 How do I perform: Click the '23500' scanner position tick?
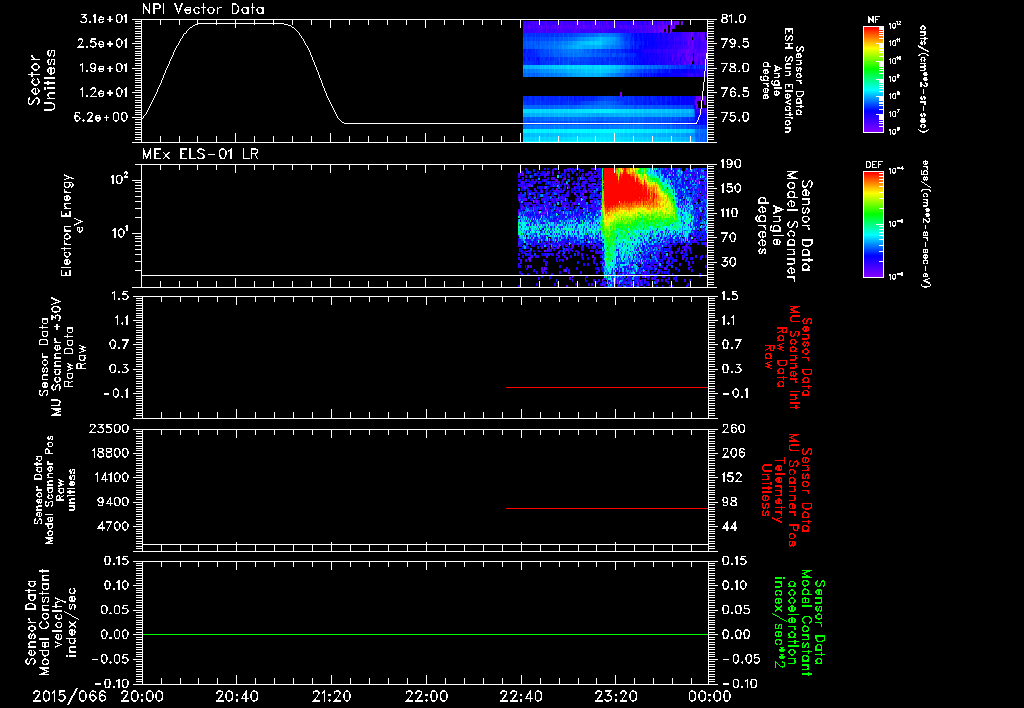[109, 428]
